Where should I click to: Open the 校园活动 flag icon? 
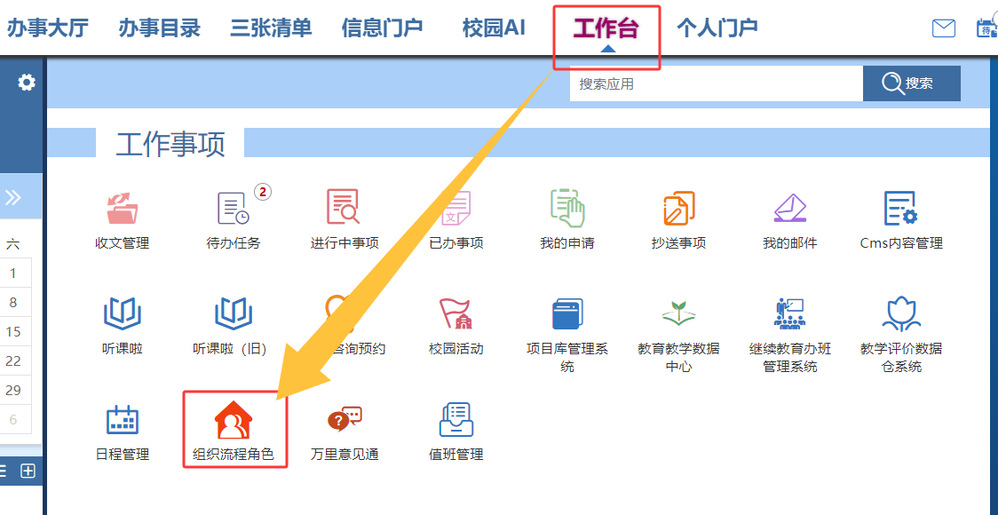click(x=456, y=315)
